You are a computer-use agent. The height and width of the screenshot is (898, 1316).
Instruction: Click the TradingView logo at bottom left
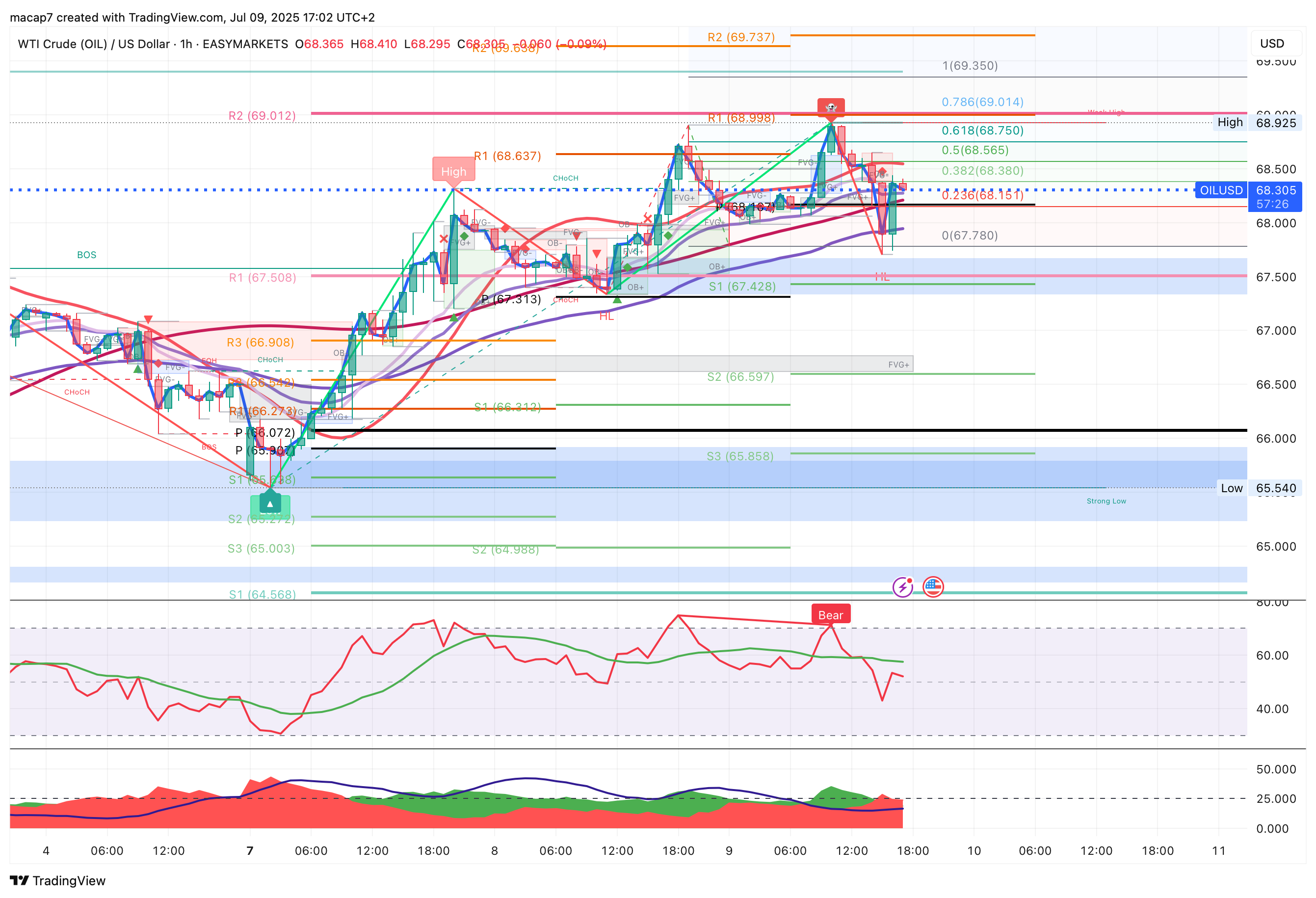[x=58, y=880]
